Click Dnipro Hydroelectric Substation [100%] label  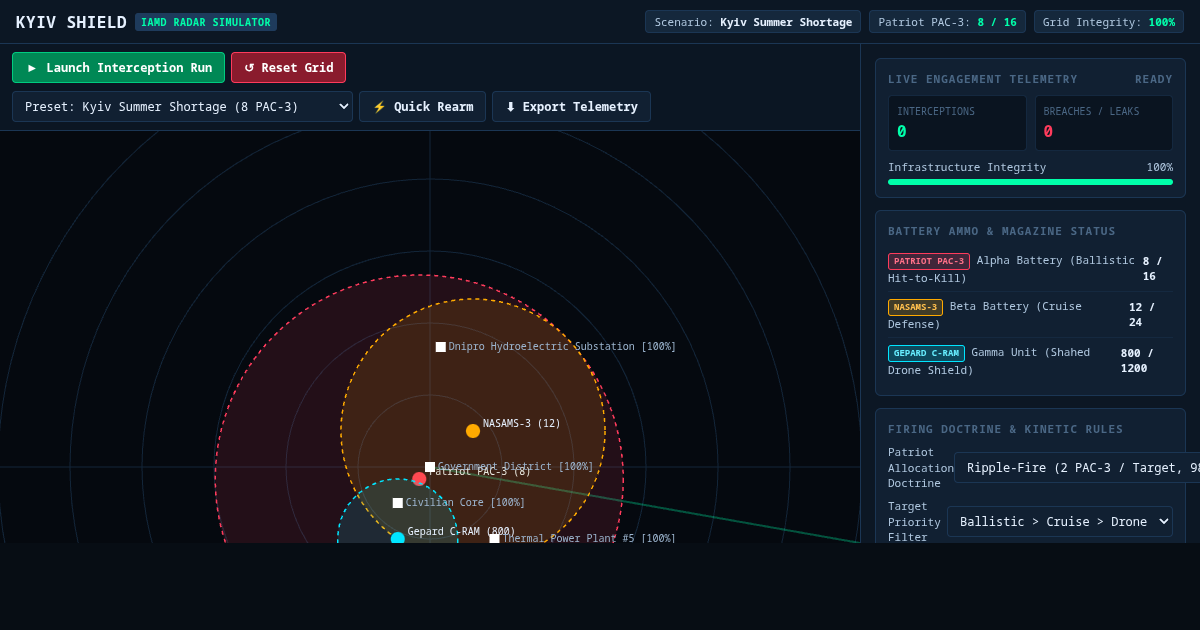click(562, 347)
